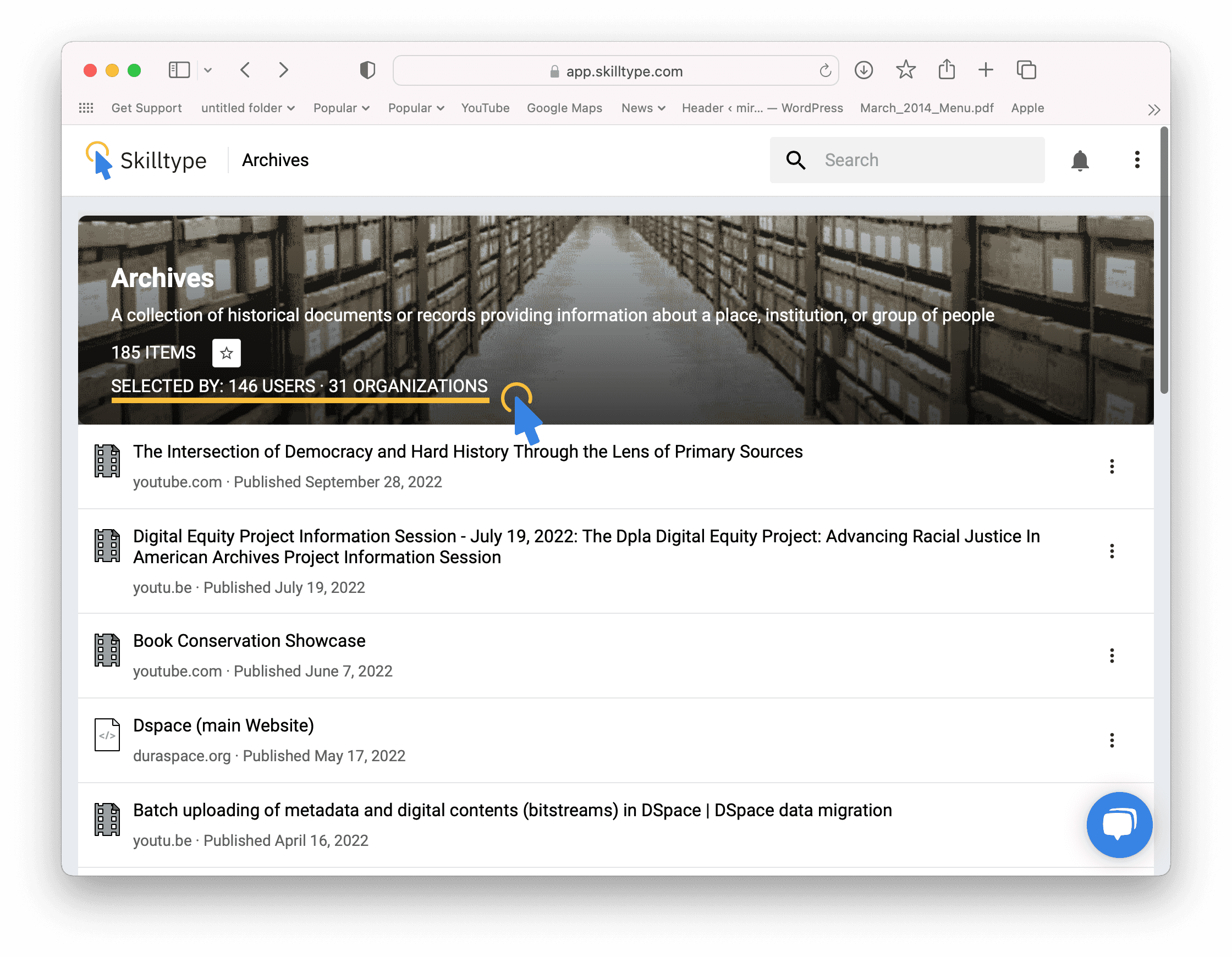Viewport: 1232px width, 957px height.
Task: Click Selected By users and organizations link
Action: point(299,387)
